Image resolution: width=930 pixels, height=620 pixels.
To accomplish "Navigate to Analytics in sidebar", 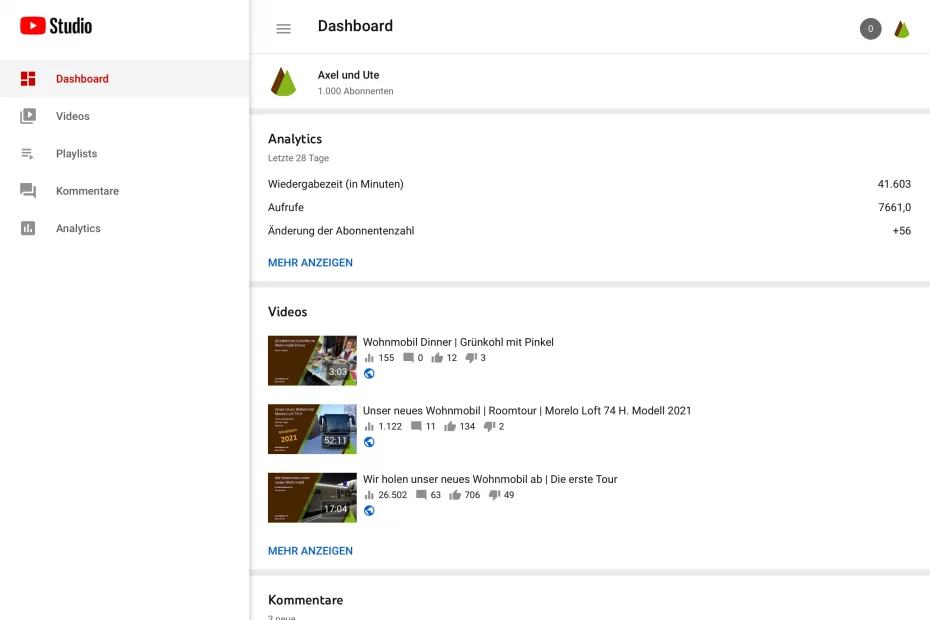I will click(78, 229).
